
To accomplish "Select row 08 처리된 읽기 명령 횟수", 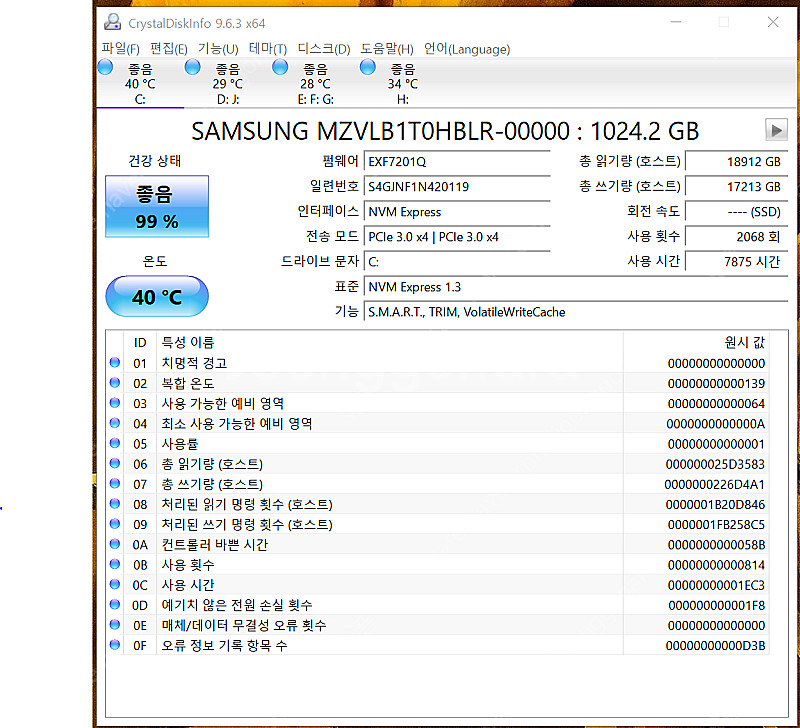I will [x=437, y=504].
